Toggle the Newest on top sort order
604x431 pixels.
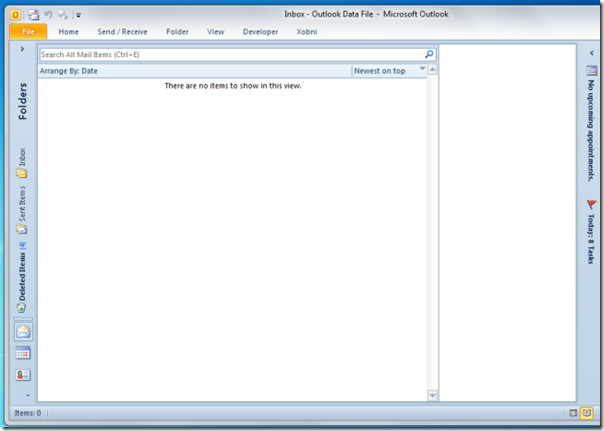[x=389, y=71]
